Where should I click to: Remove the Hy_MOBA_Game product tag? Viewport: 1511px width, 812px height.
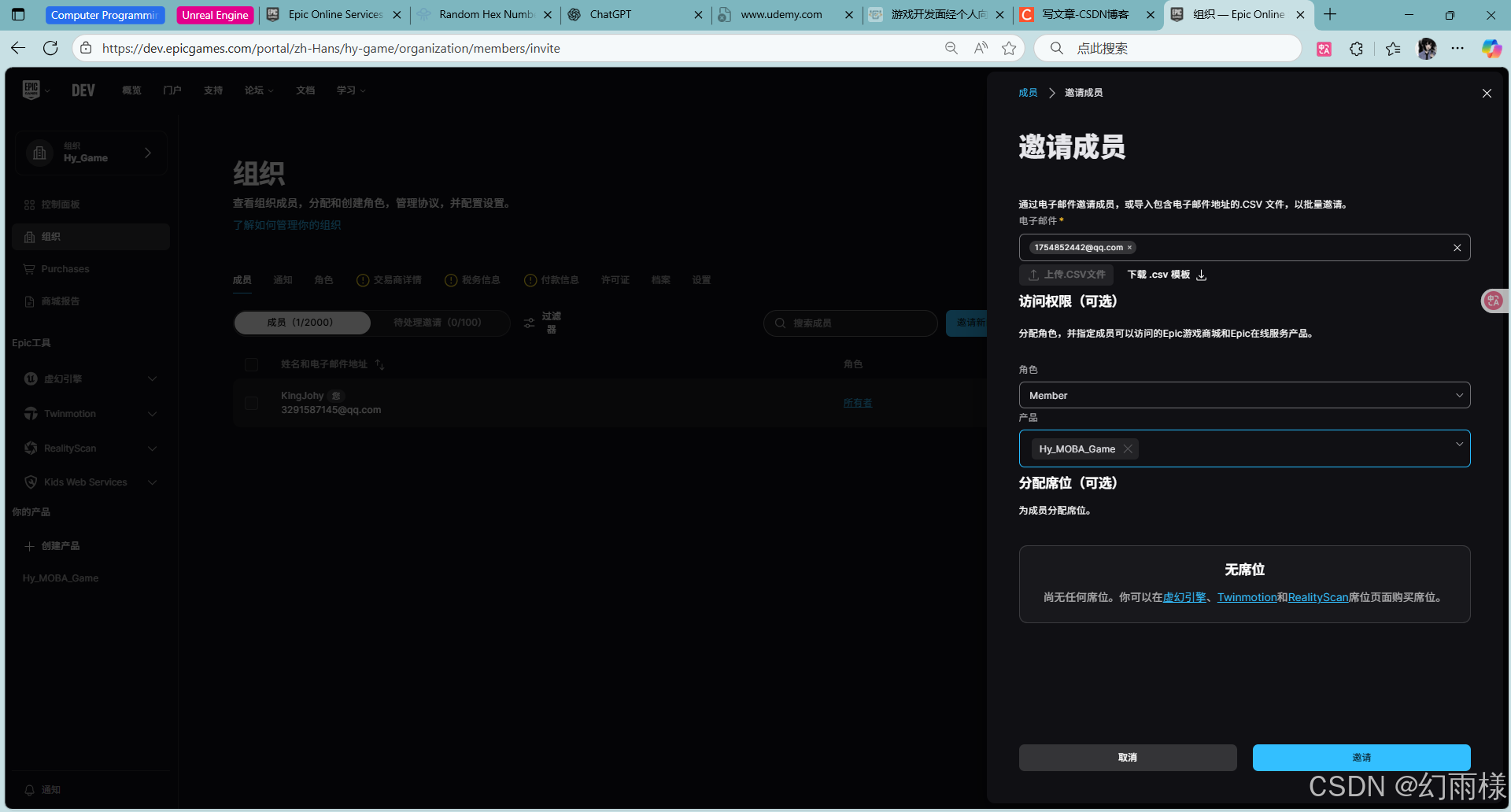click(1128, 448)
